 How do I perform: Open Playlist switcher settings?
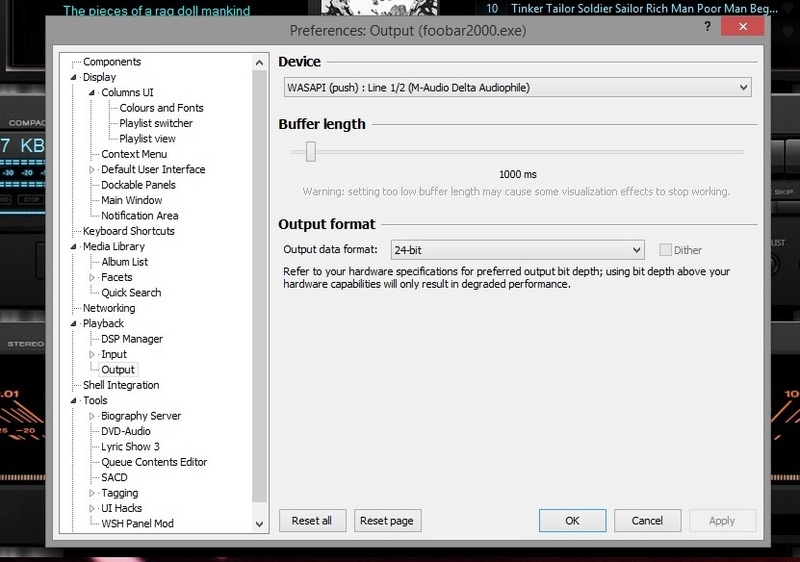(x=156, y=123)
